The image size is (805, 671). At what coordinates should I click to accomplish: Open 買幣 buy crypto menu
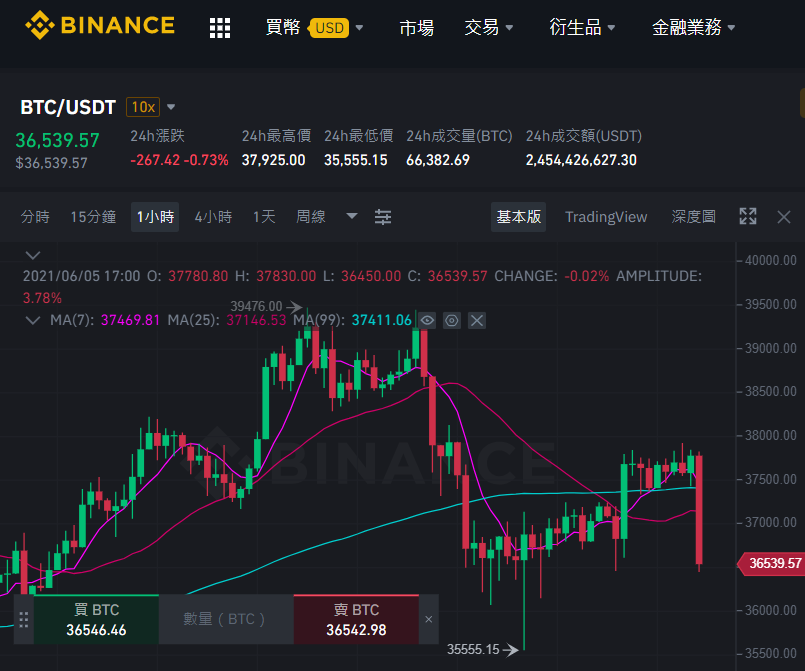click(x=283, y=27)
